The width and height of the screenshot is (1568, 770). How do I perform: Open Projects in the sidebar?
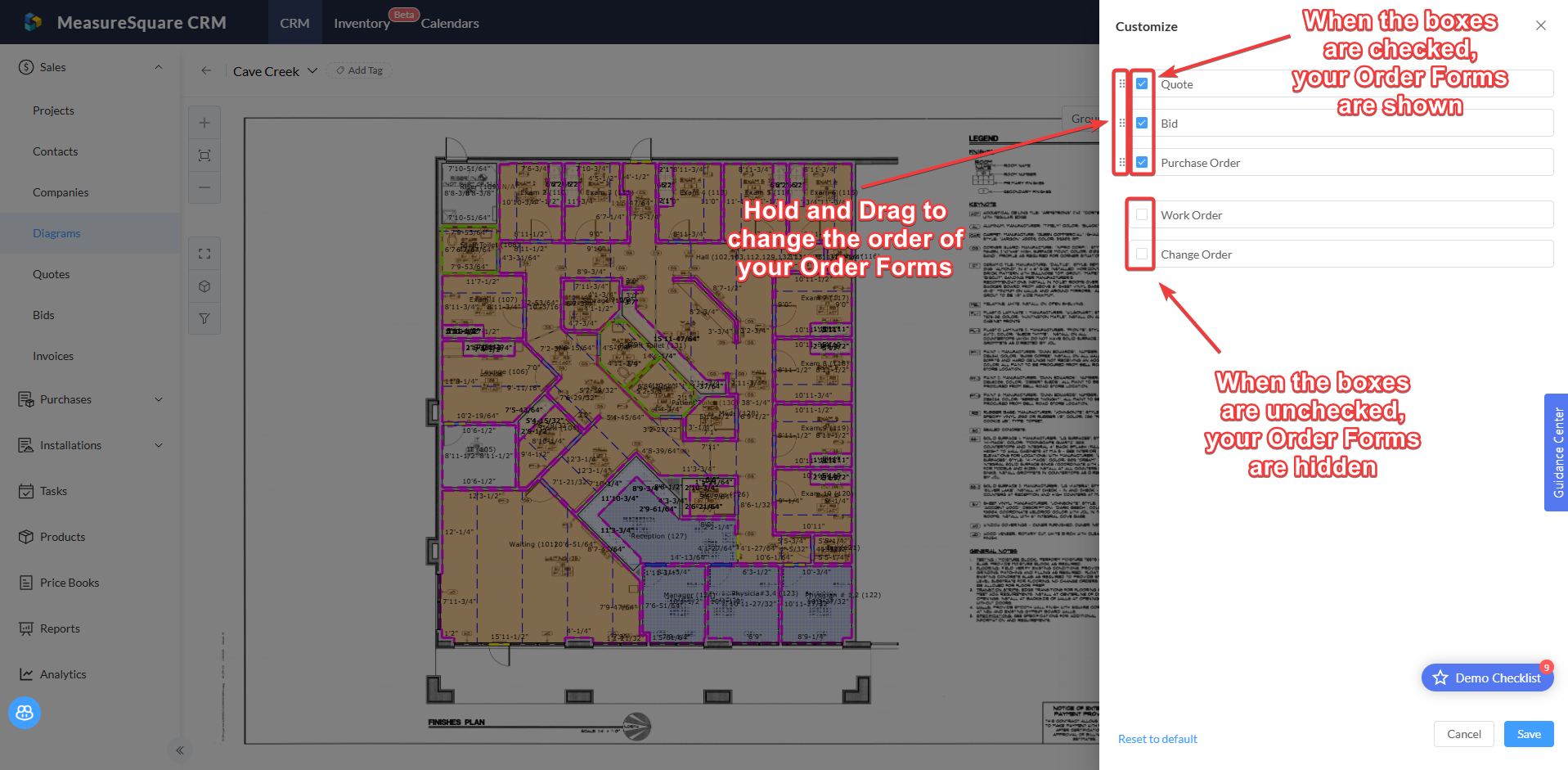(x=53, y=110)
